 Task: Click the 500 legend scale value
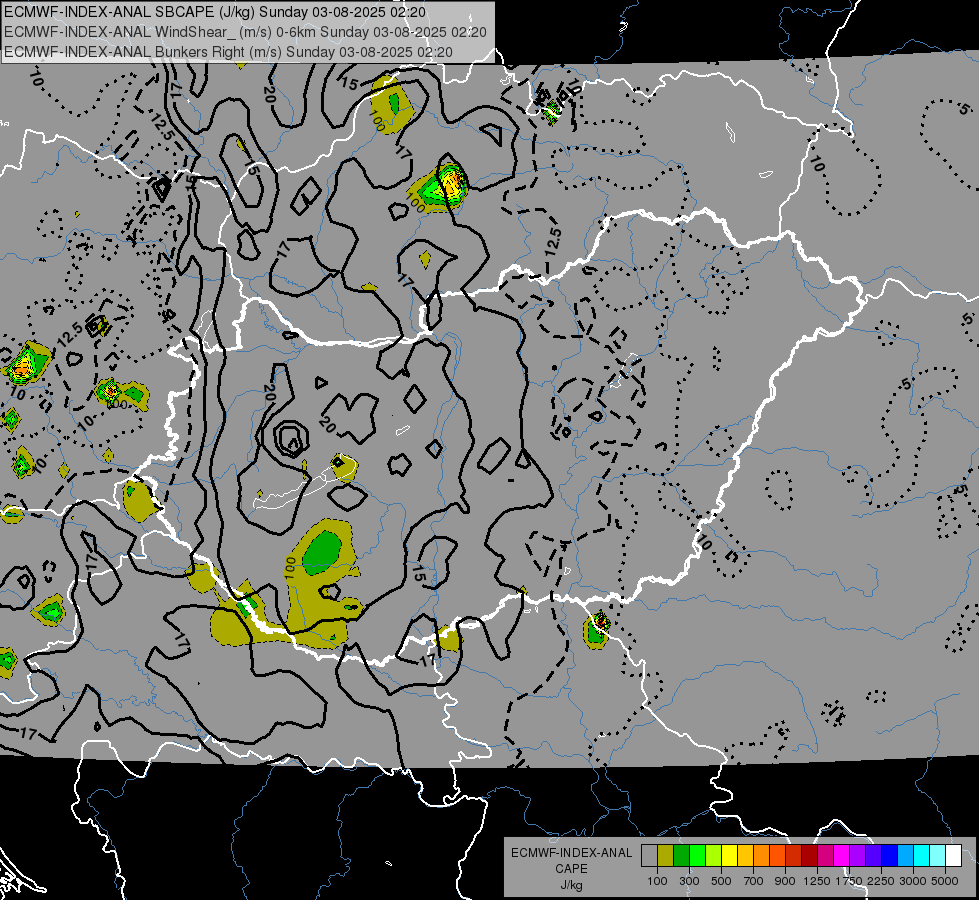tap(721, 881)
